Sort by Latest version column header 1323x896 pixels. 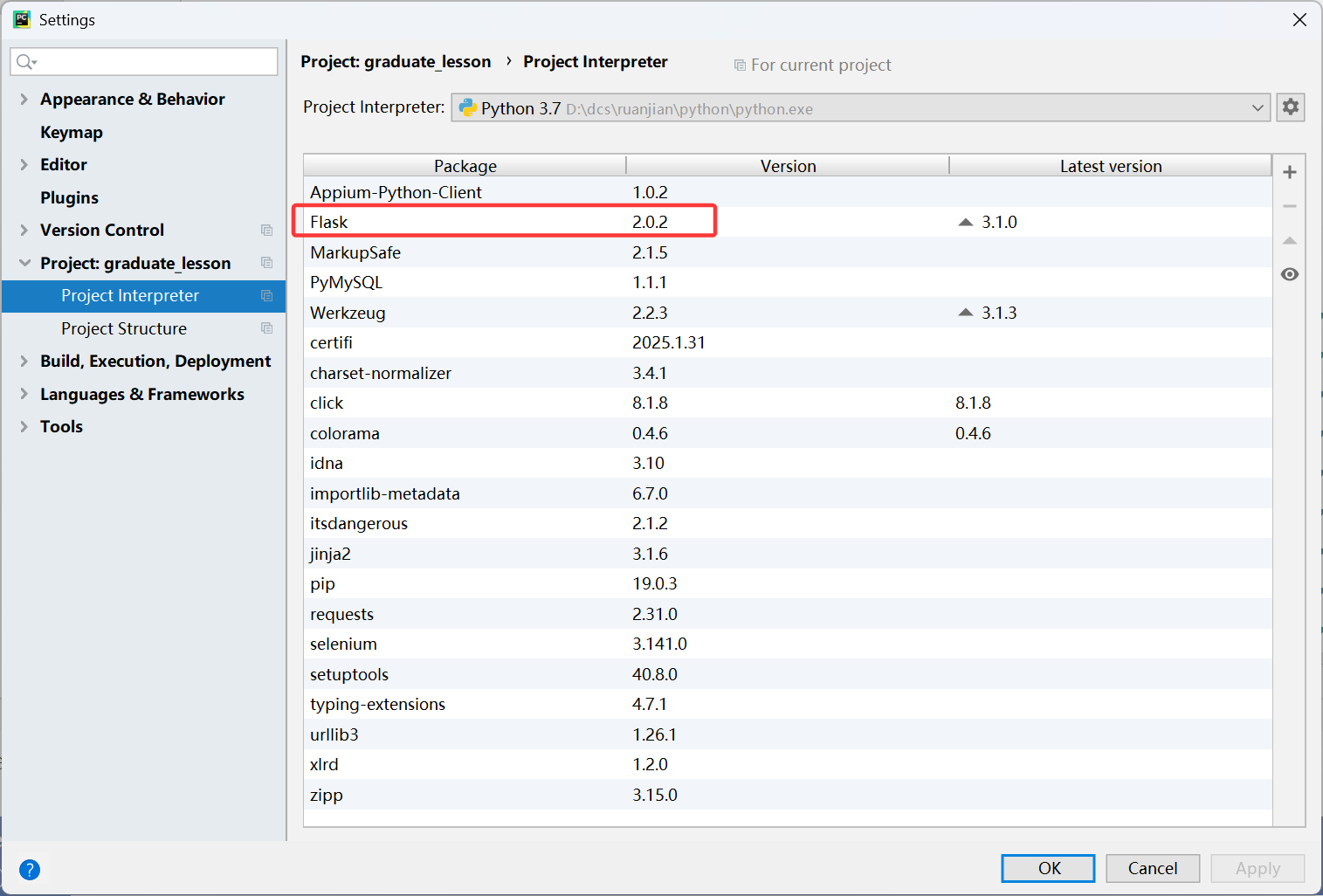click(1111, 166)
